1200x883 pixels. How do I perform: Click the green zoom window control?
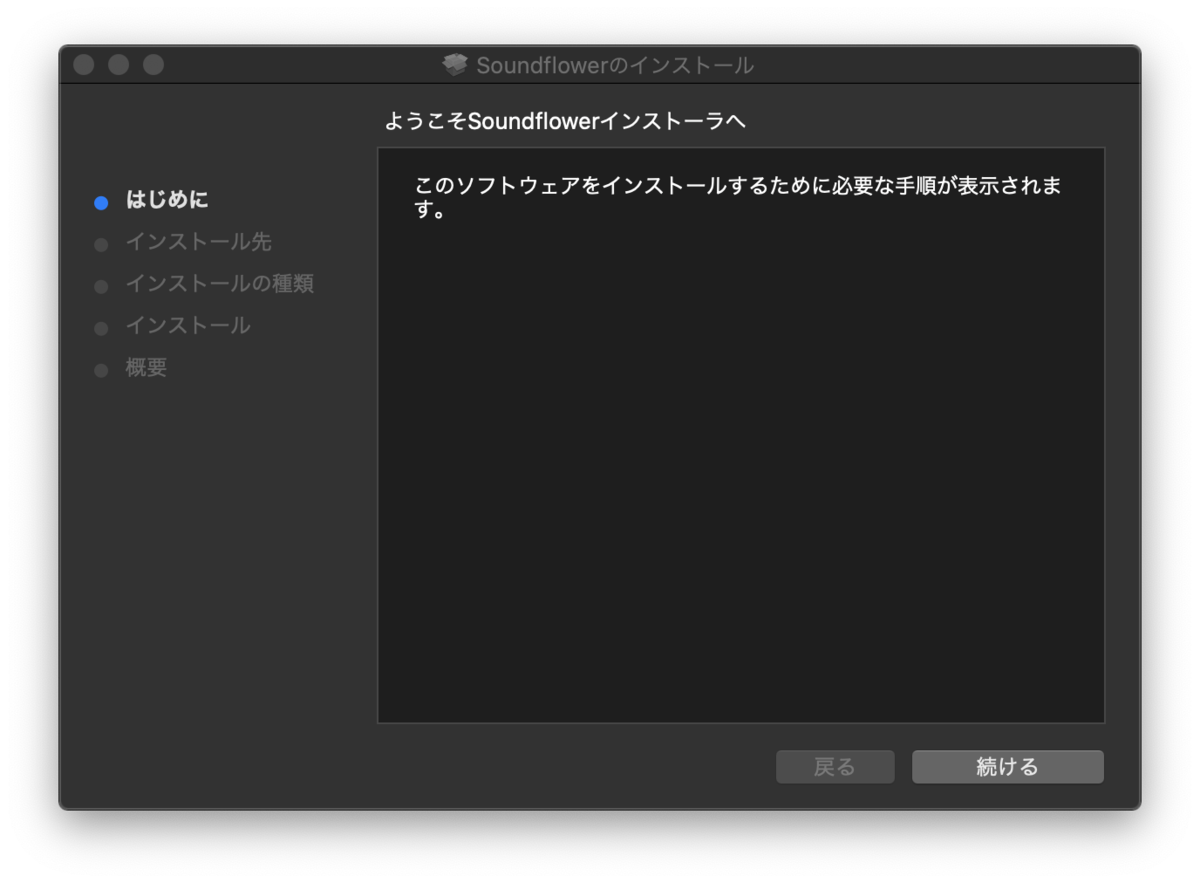tap(153, 63)
